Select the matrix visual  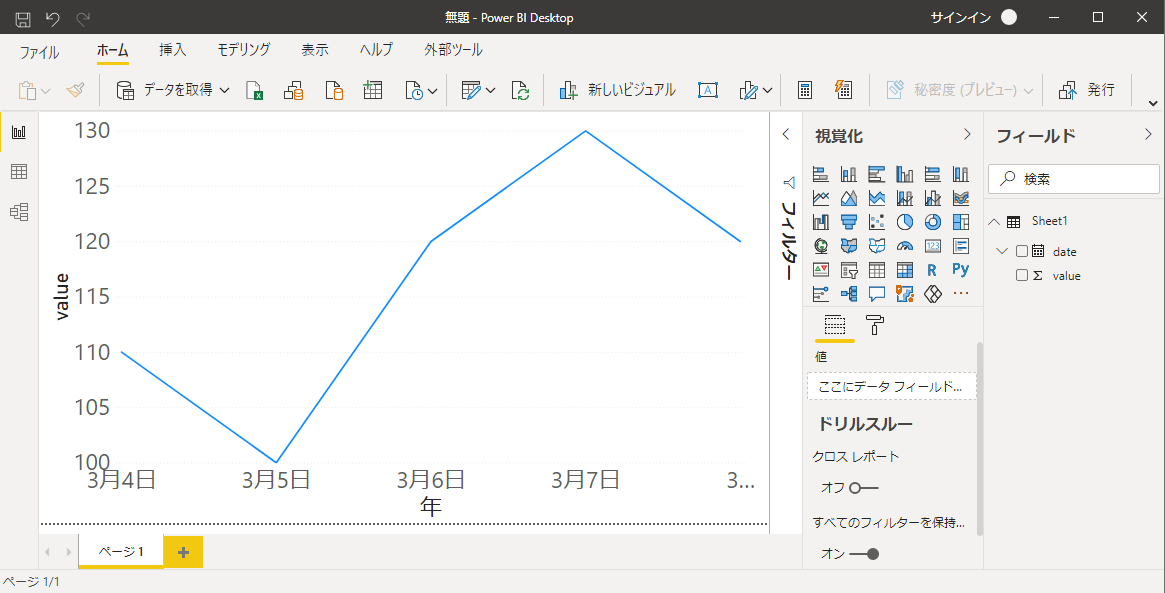pos(904,270)
